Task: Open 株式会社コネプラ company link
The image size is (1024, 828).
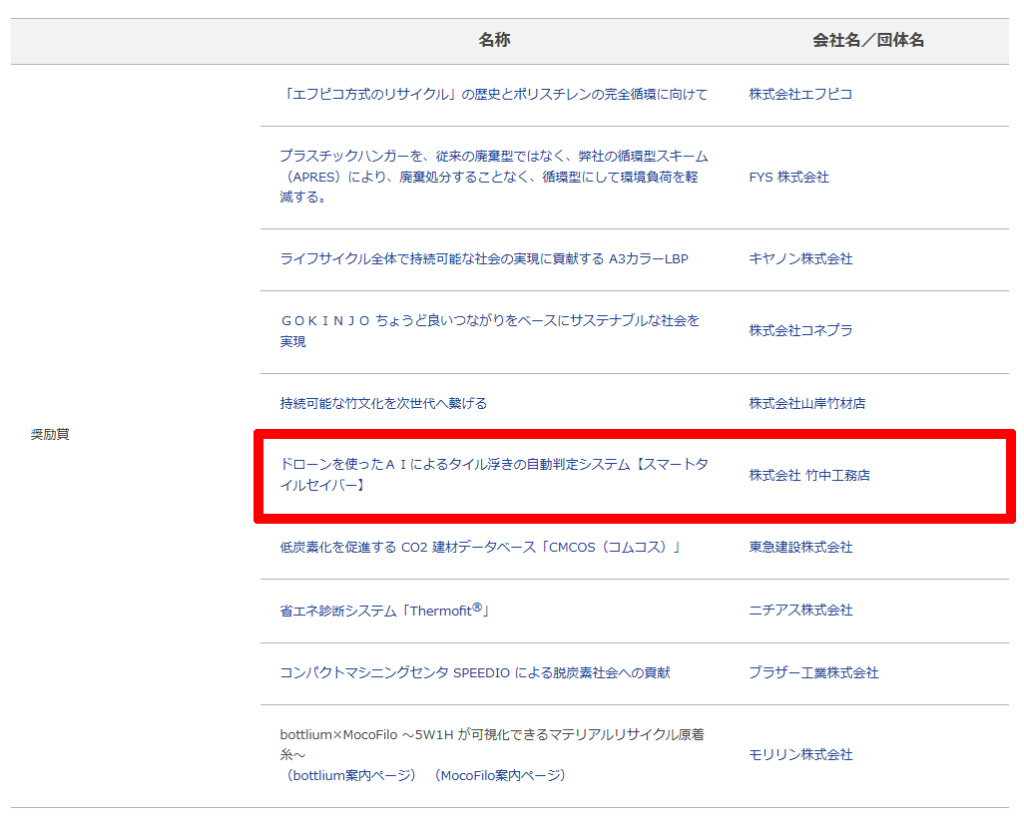Action: point(800,330)
